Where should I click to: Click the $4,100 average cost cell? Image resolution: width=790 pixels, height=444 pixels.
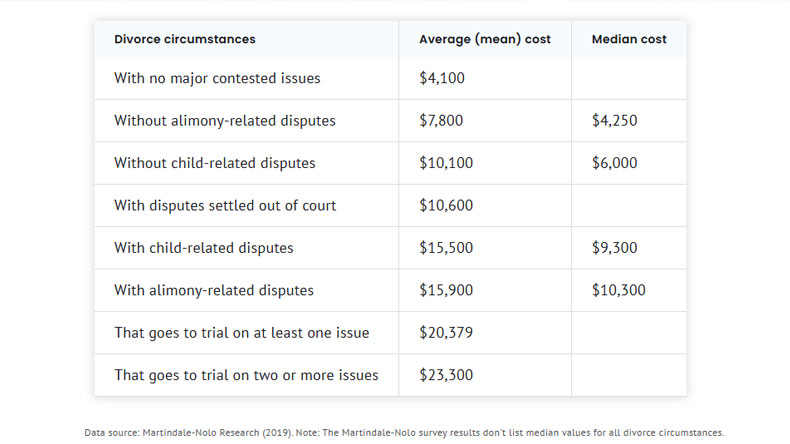tap(442, 78)
